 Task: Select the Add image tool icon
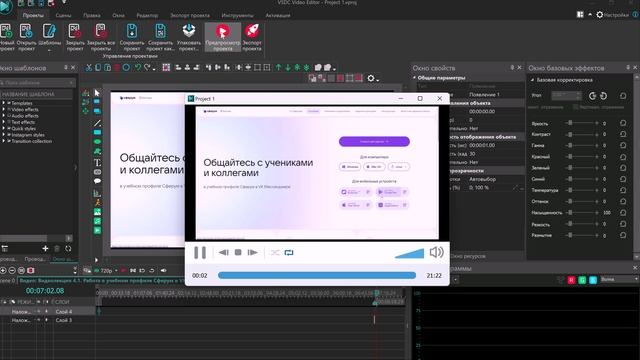click(x=97, y=212)
